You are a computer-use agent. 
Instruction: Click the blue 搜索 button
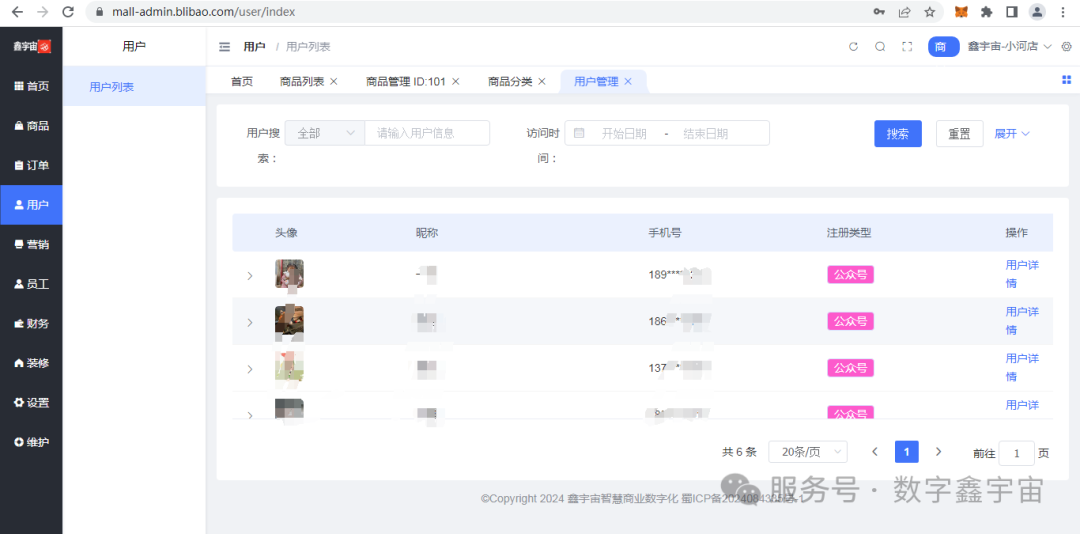tap(897, 134)
